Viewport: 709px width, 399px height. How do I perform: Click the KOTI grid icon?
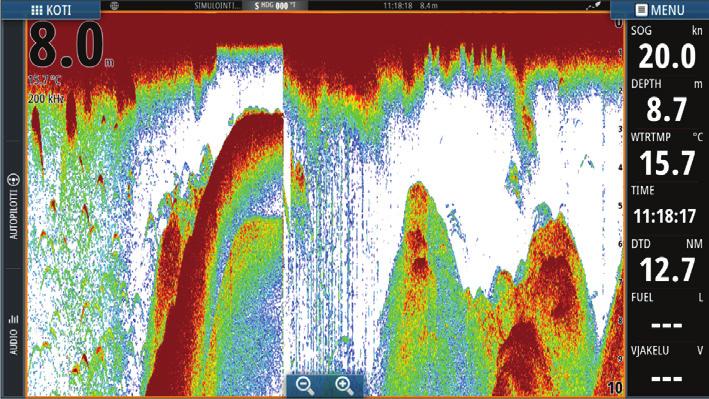(x=37, y=10)
